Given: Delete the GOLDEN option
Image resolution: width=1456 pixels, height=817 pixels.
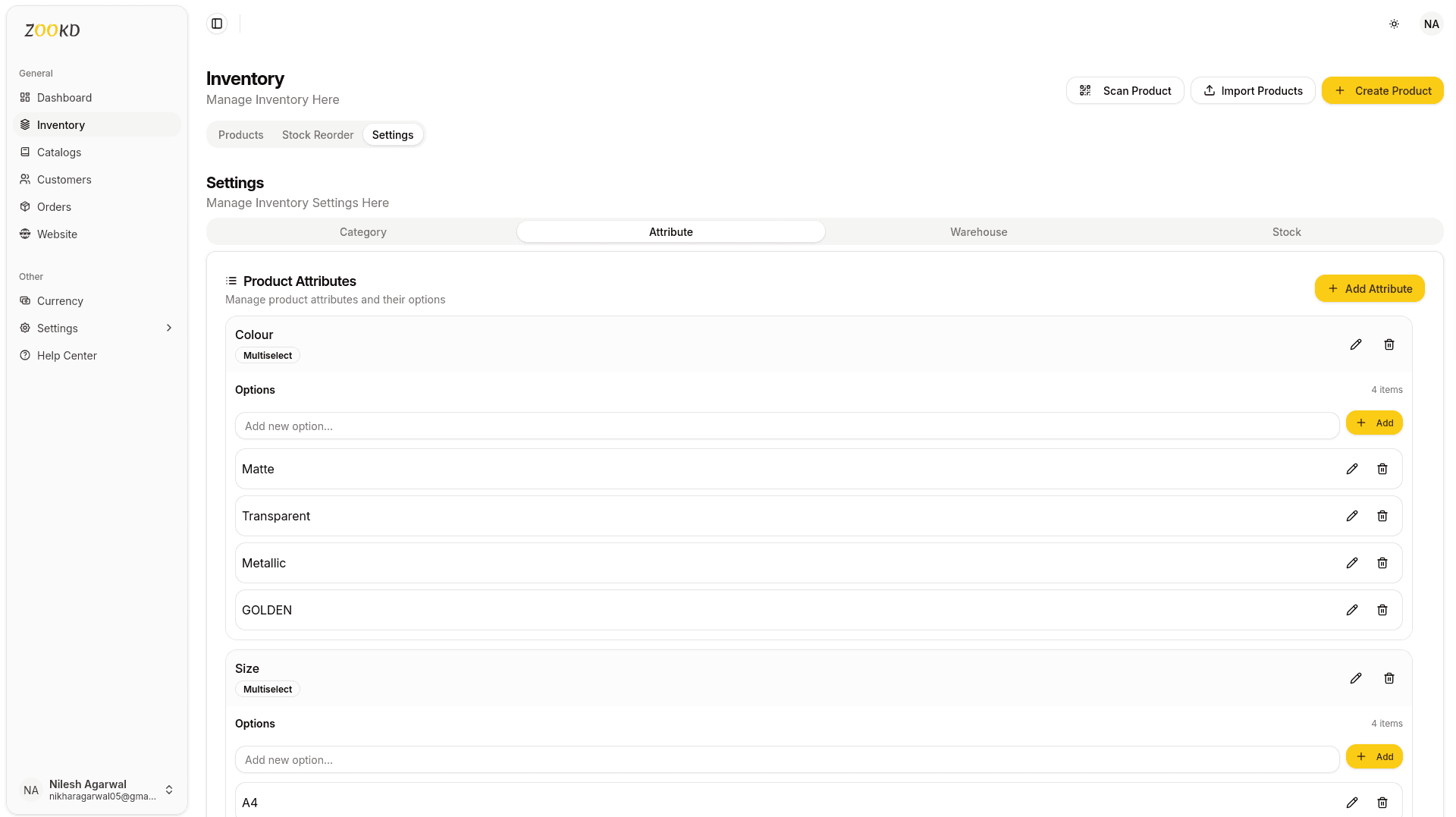Looking at the screenshot, I should pos(1382,610).
